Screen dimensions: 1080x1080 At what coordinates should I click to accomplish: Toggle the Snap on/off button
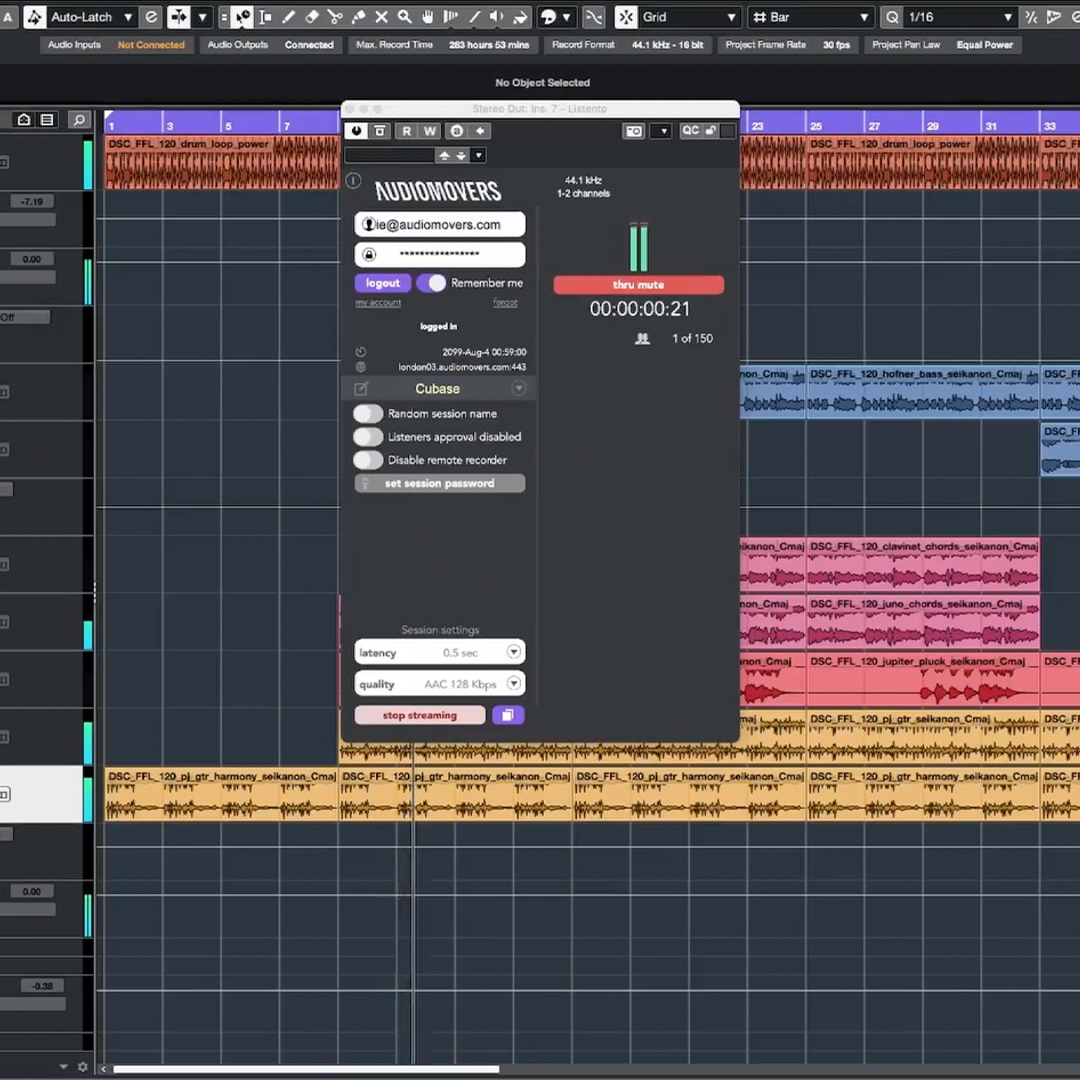[x=626, y=17]
